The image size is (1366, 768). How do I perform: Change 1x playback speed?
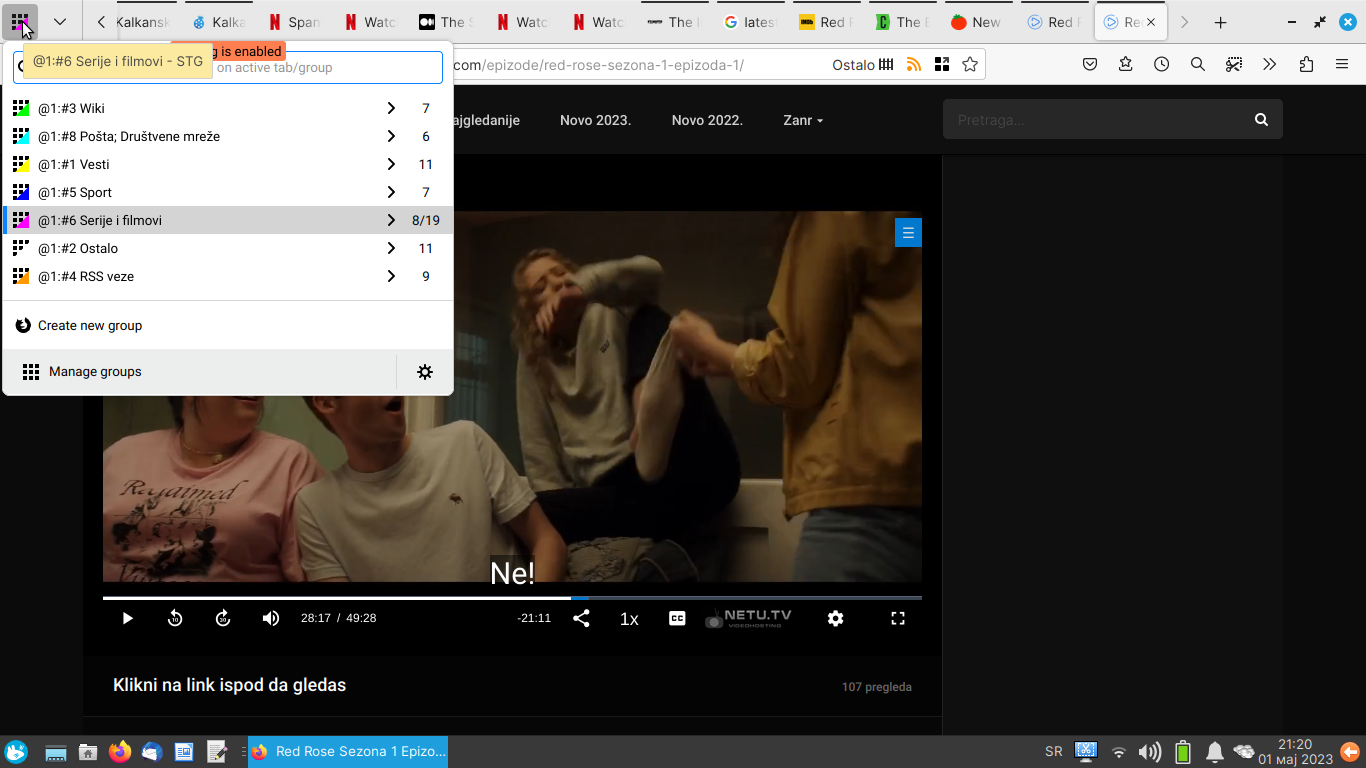(629, 619)
